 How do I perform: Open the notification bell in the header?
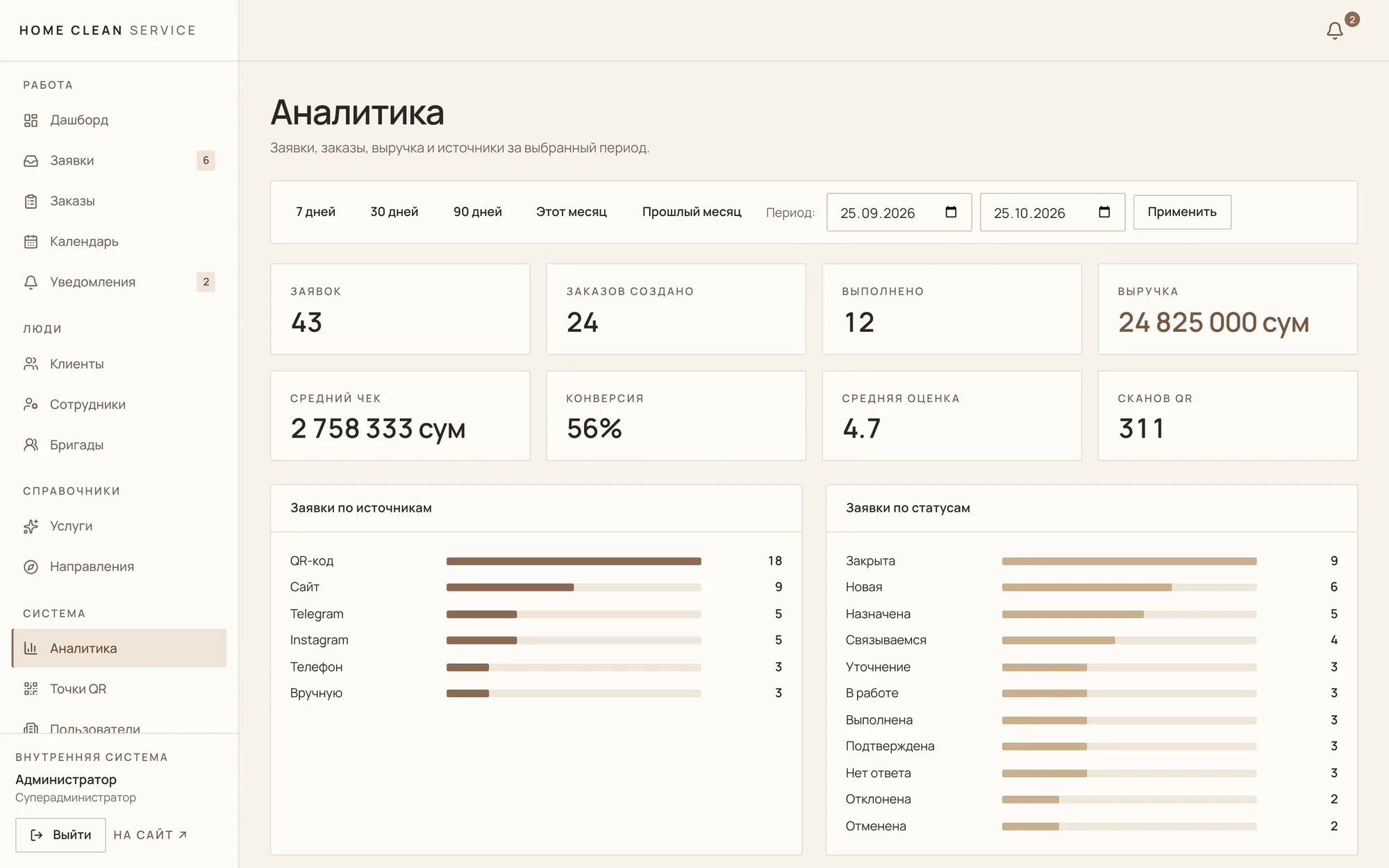[1334, 31]
